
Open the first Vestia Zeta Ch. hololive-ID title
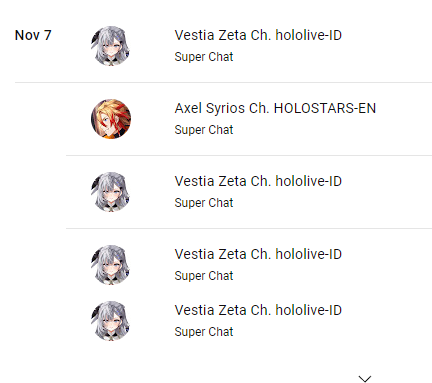click(x=258, y=35)
